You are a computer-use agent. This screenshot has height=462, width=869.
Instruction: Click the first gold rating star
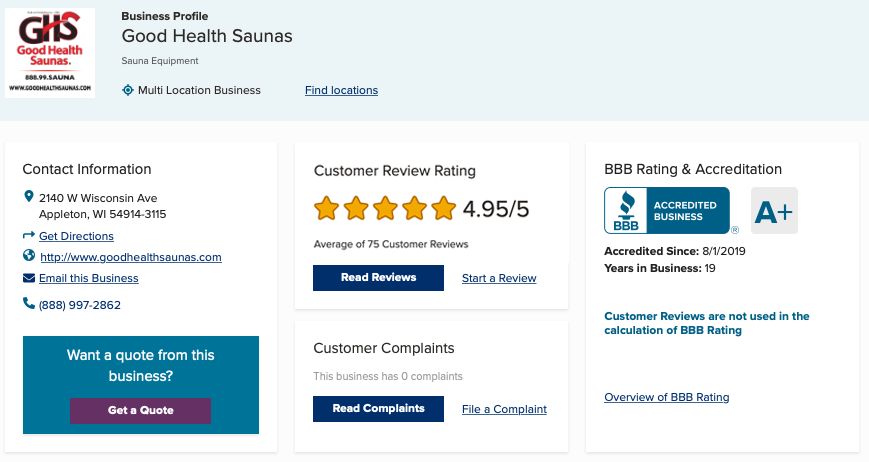pyautogui.click(x=326, y=209)
